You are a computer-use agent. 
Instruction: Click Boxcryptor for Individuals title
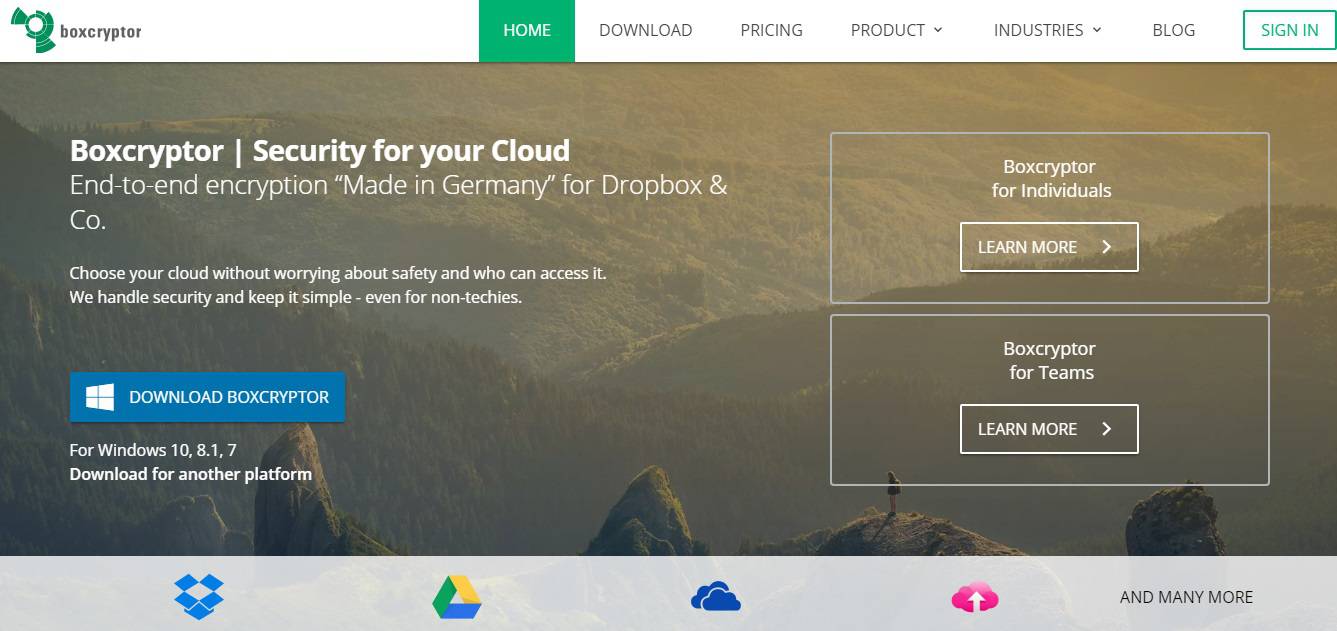[1050, 178]
